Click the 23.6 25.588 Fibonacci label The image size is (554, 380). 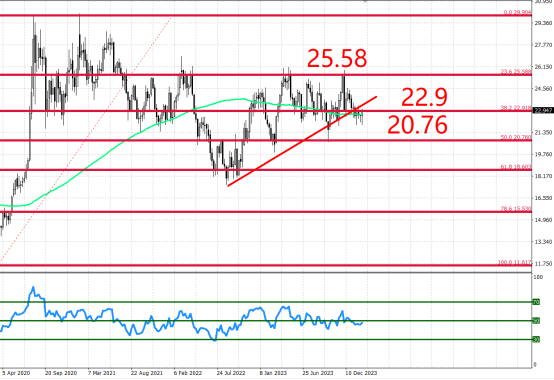click(516, 72)
